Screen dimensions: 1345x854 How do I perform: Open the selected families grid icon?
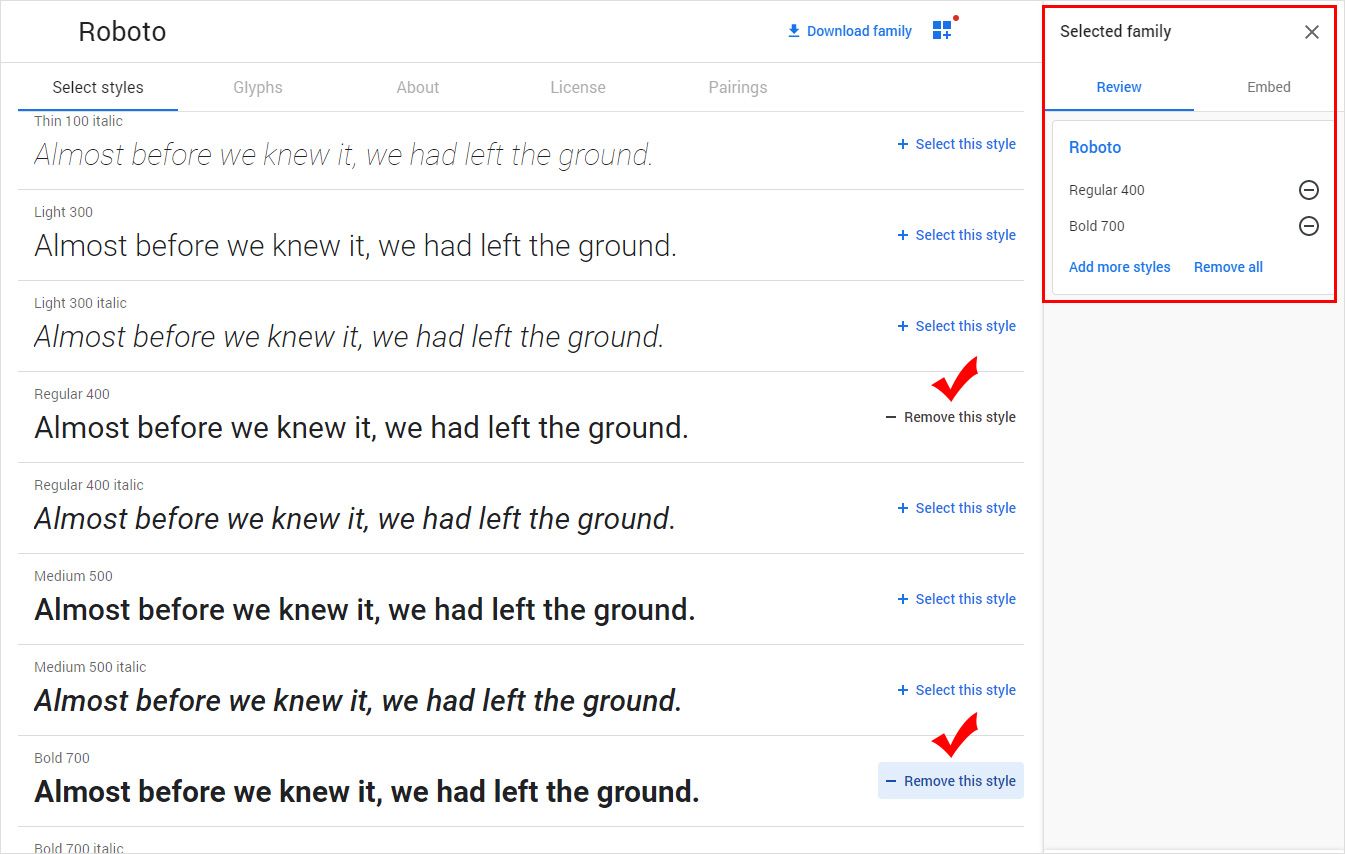pos(943,29)
